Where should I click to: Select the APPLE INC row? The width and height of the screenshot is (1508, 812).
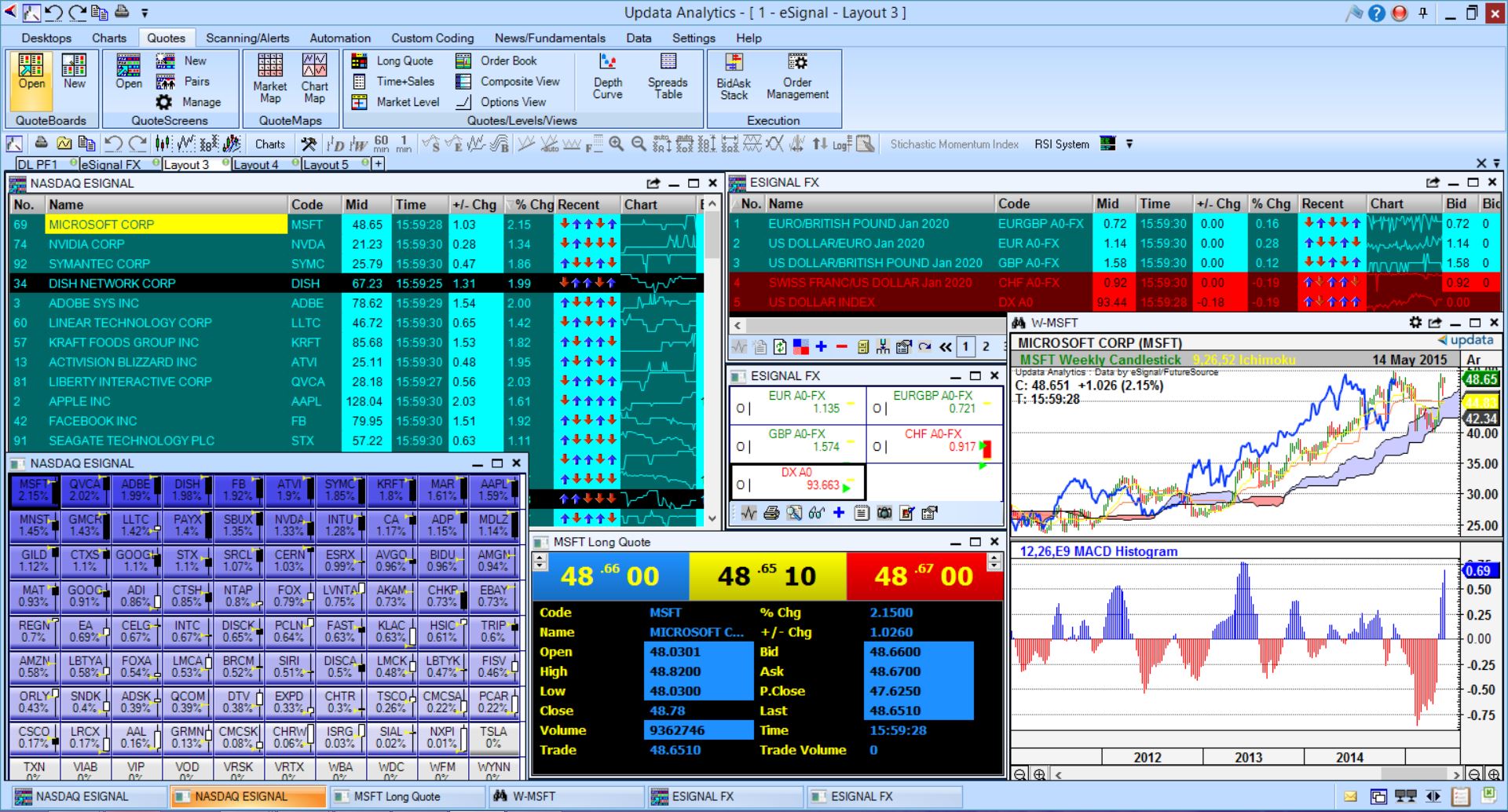coord(356,401)
